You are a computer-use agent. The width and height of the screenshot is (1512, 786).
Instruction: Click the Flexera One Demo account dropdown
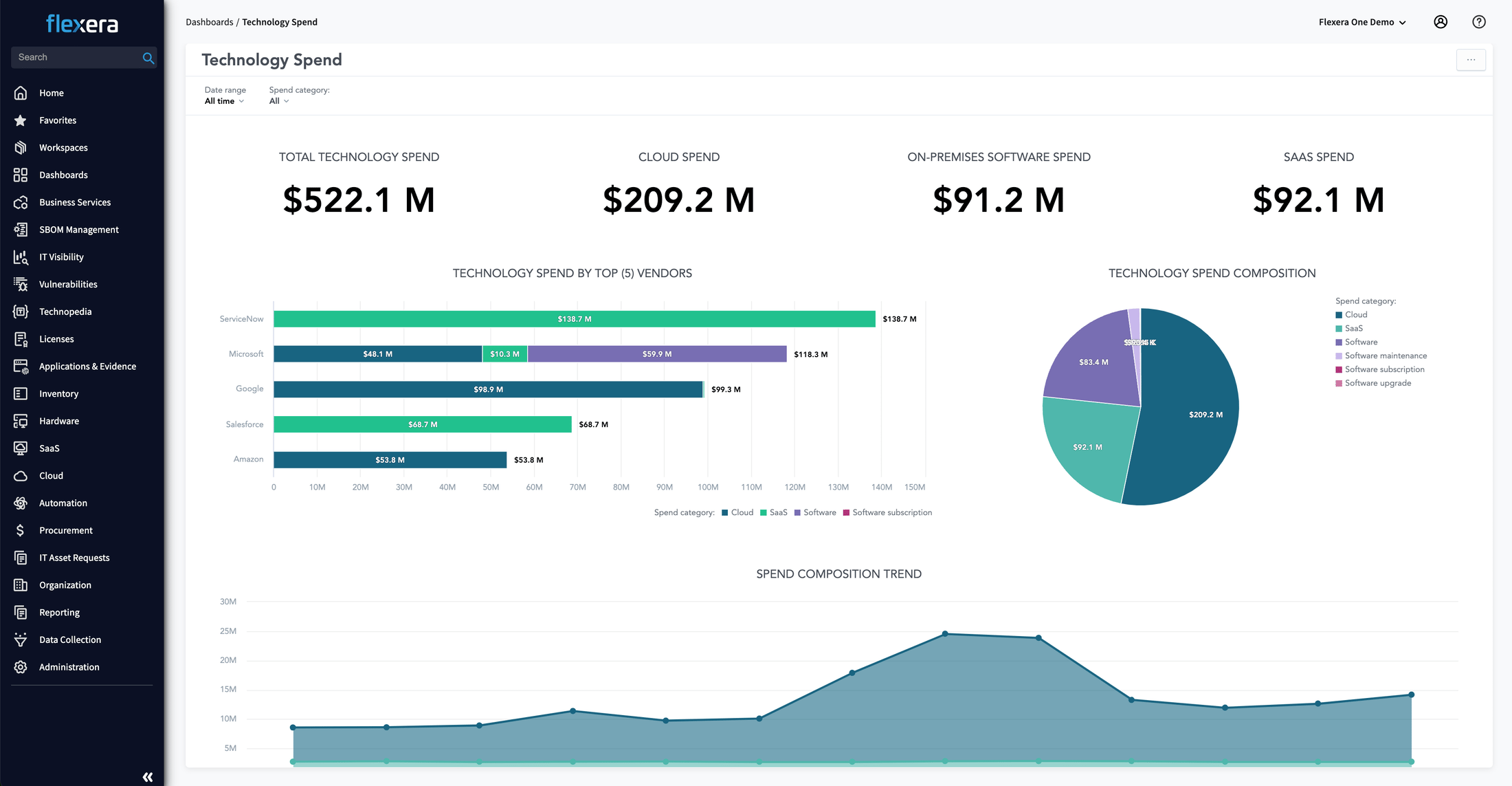(1361, 21)
